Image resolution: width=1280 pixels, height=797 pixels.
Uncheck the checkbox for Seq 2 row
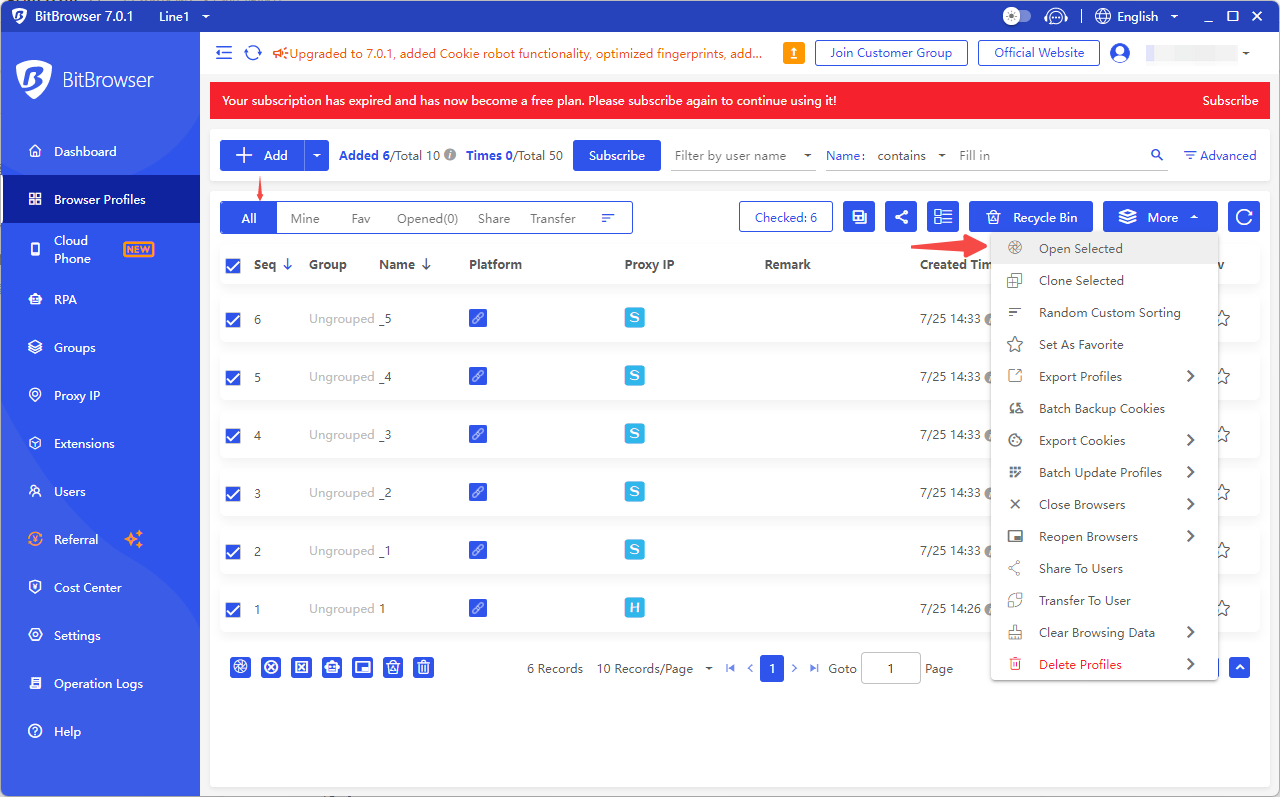coord(233,552)
